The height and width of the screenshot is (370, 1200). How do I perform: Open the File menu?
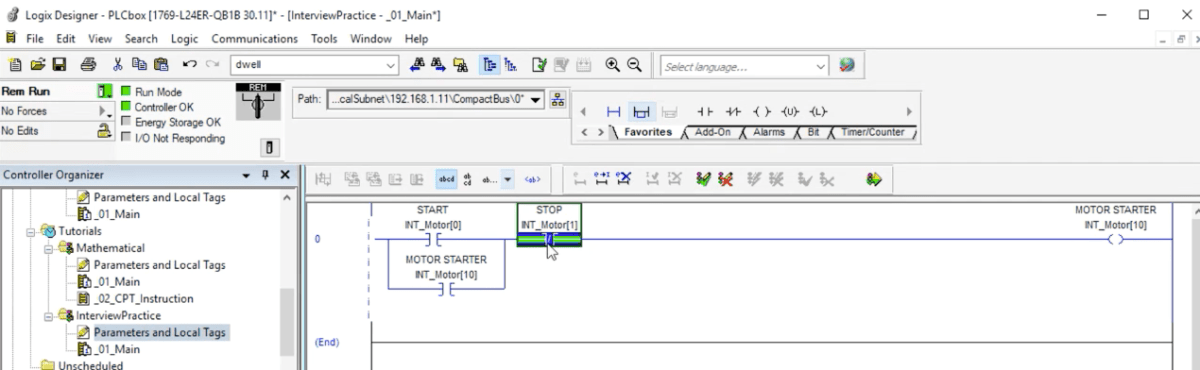coord(35,38)
